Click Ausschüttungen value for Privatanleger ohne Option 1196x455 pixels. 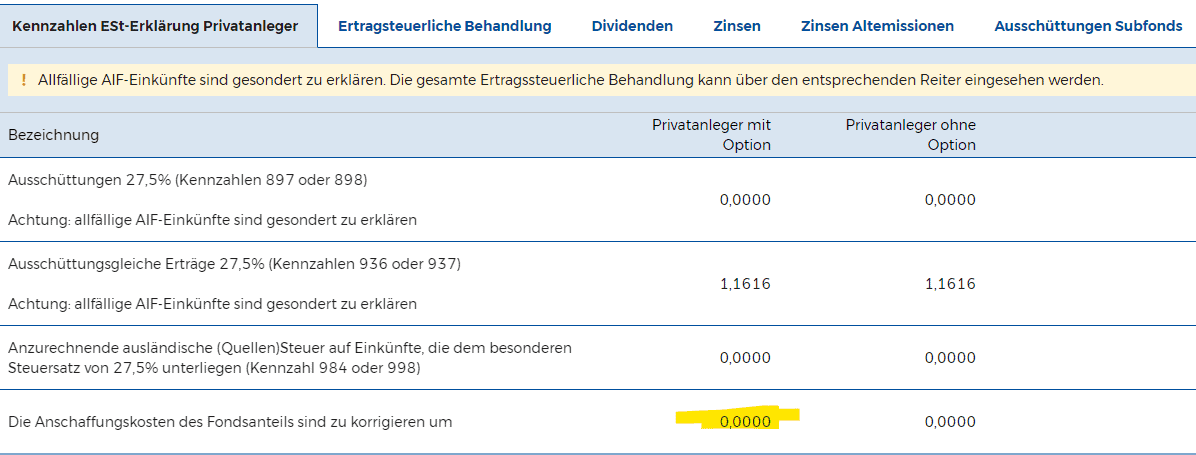(x=950, y=200)
